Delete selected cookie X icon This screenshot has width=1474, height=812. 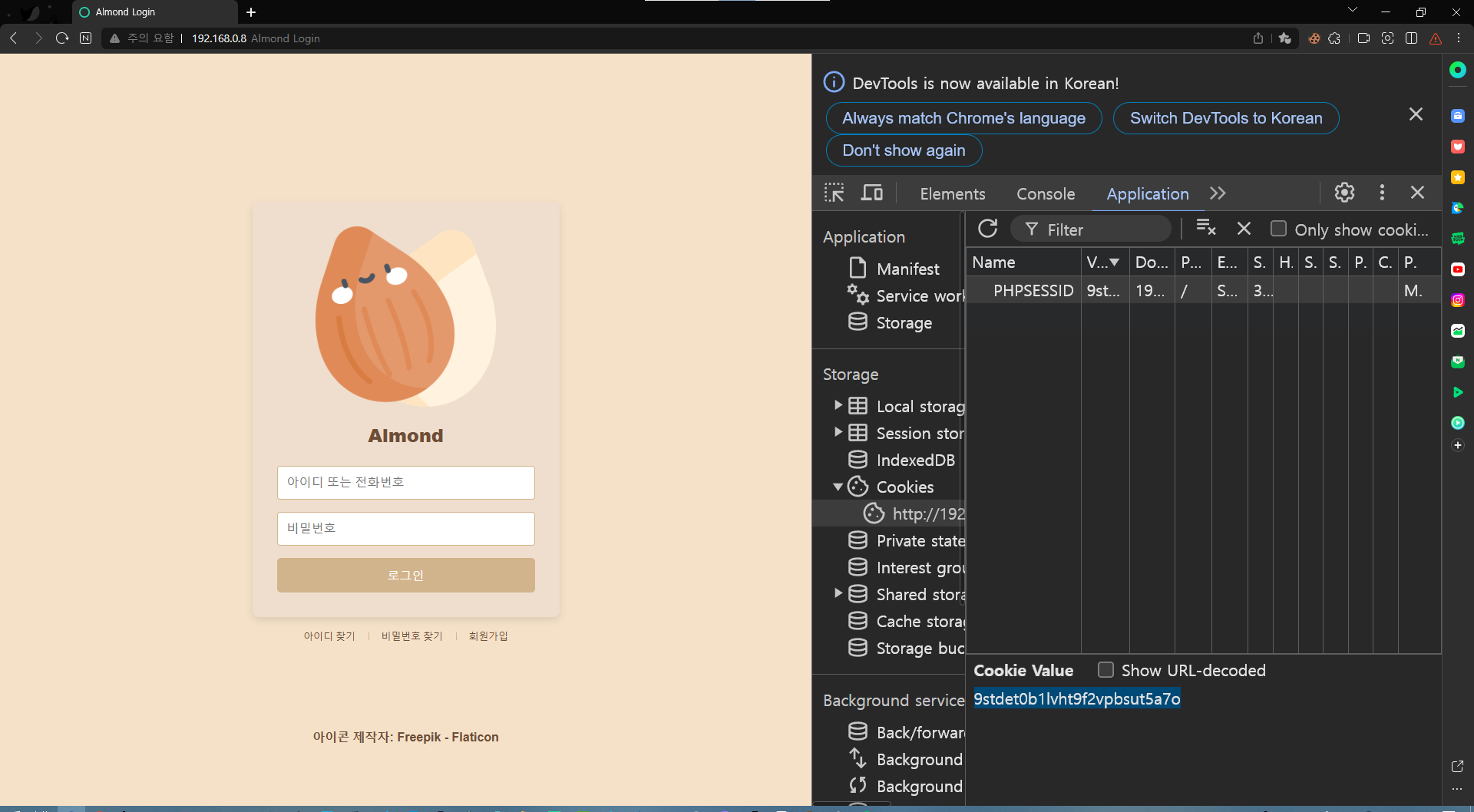click(x=1244, y=229)
